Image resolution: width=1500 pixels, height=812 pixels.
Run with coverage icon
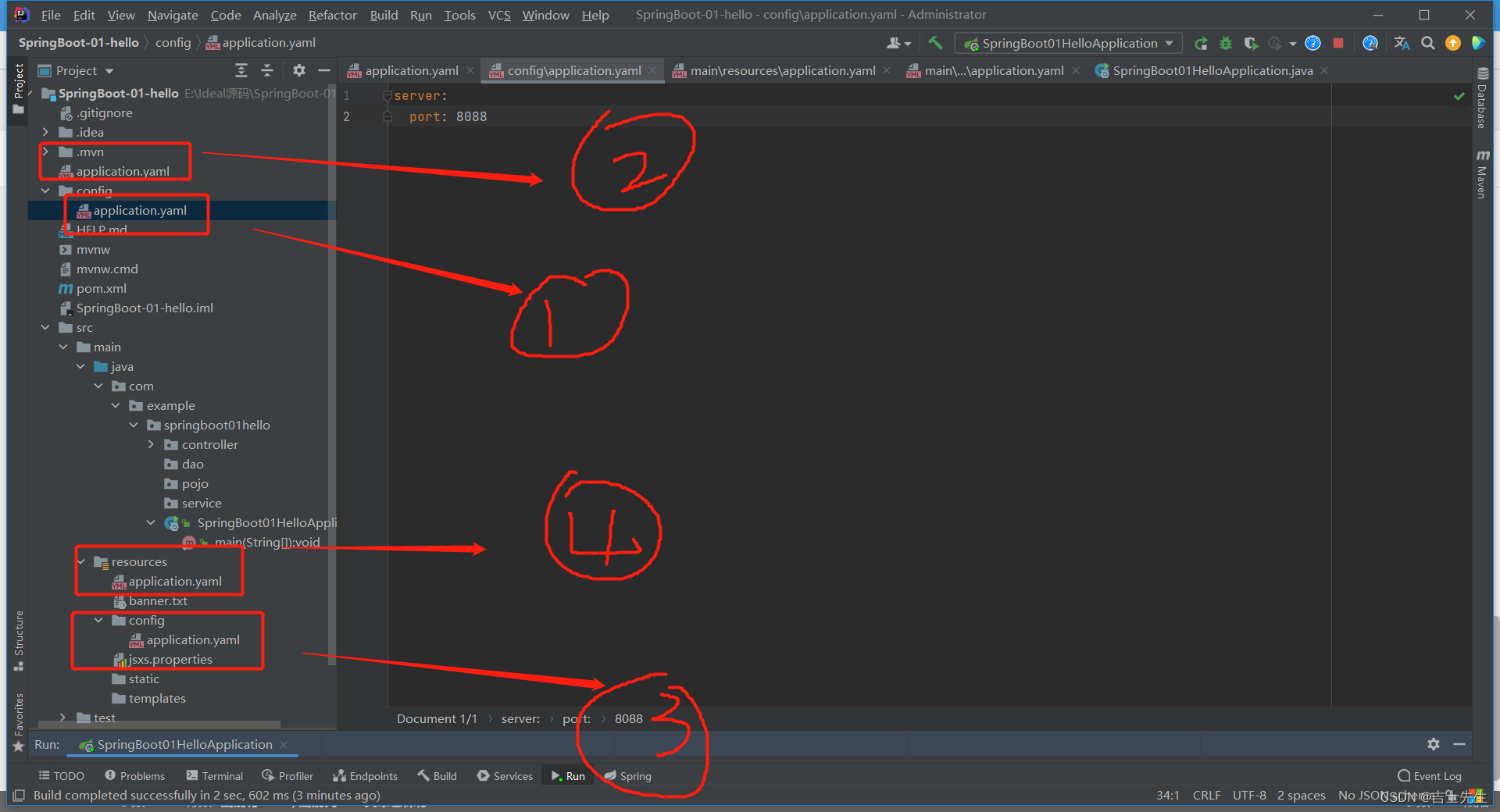coord(1251,43)
